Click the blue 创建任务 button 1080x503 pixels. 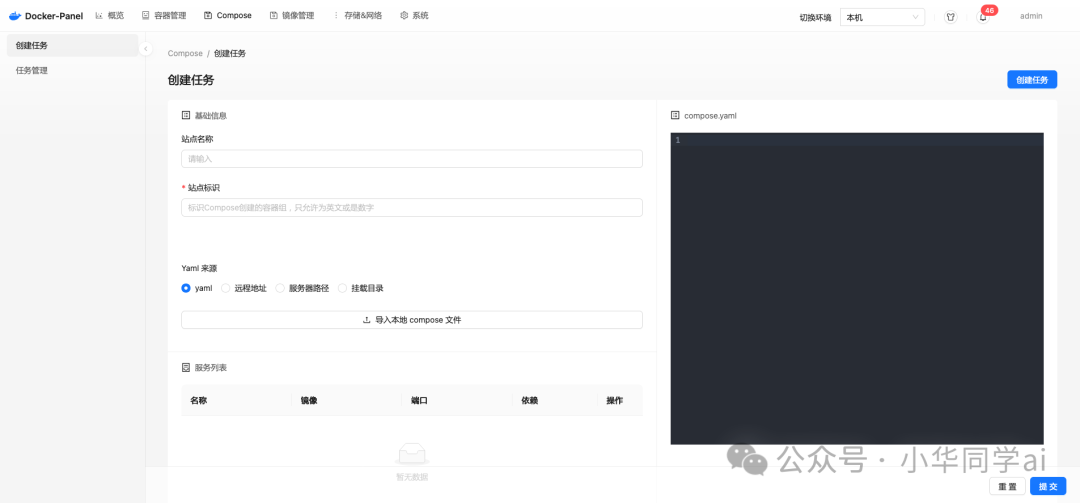(x=1032, y=80)
